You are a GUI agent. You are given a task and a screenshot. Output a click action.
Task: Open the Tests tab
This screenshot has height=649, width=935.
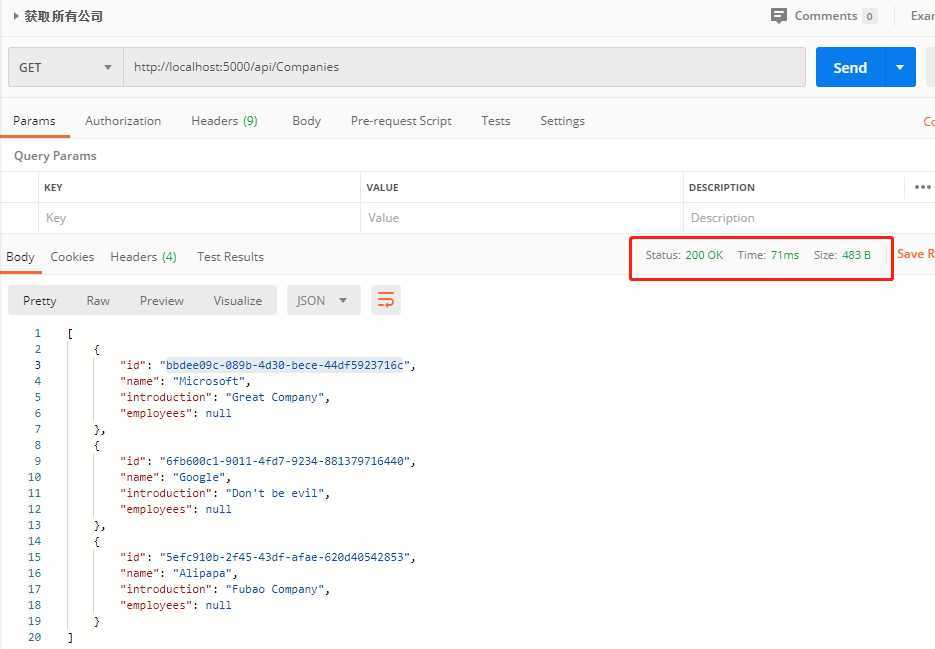coord(496,121)
